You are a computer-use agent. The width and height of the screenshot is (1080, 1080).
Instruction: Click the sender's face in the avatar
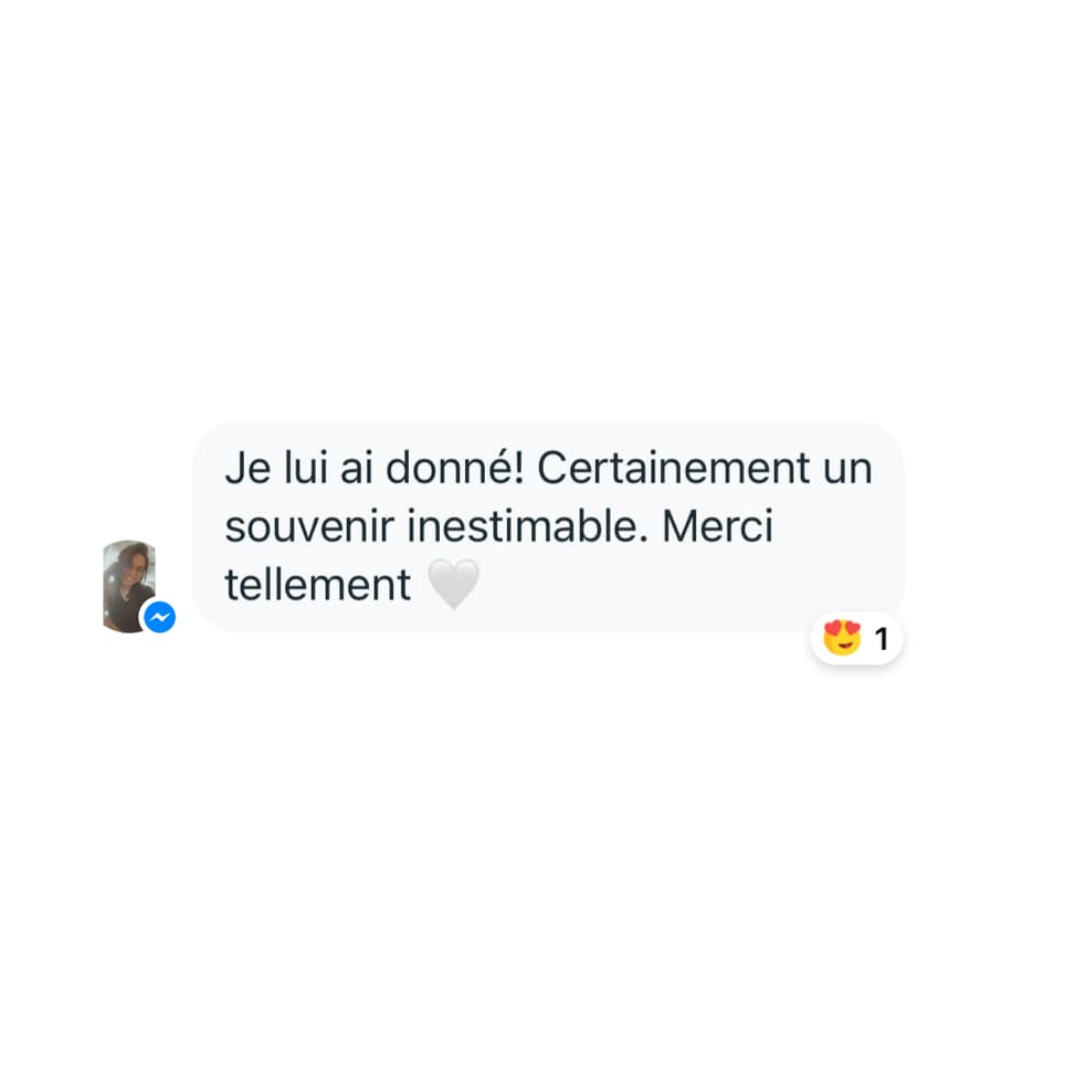(x=134, y=569)
